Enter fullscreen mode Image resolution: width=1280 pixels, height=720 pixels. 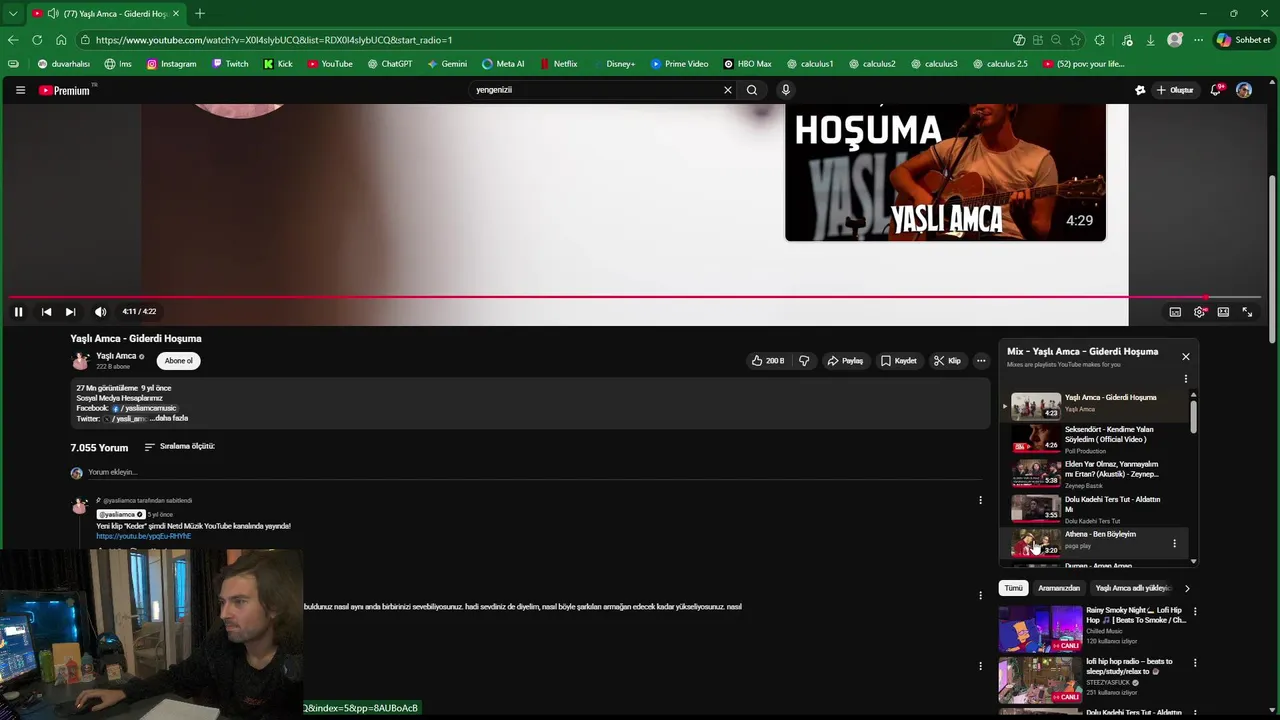point(1247,312)
